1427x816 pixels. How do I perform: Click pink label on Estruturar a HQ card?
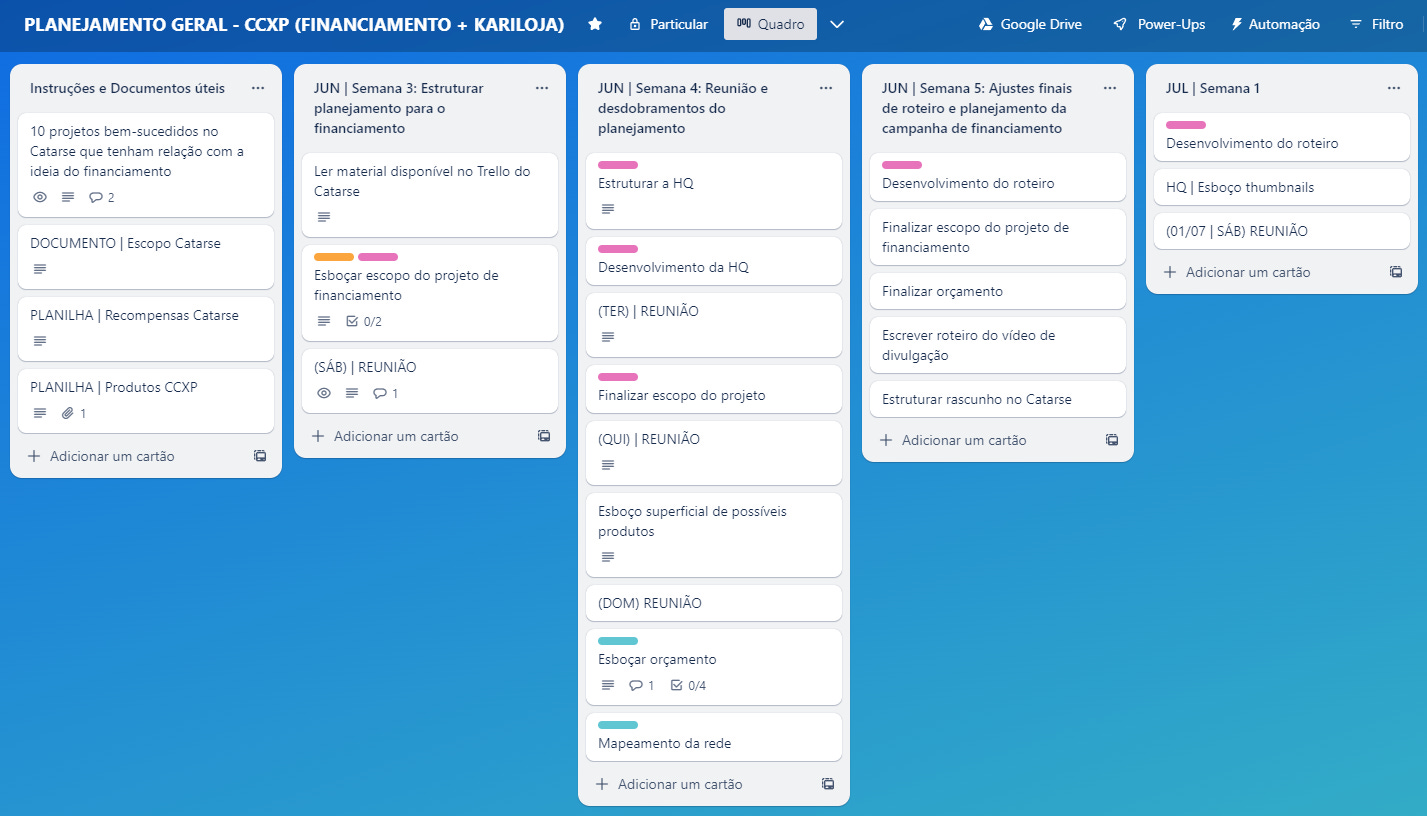click(x=618, y=165)
